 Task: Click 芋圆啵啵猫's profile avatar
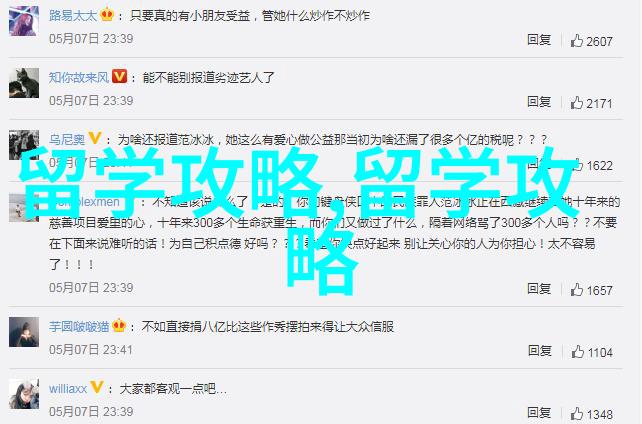pyautogui.click(x=24, y=332)
